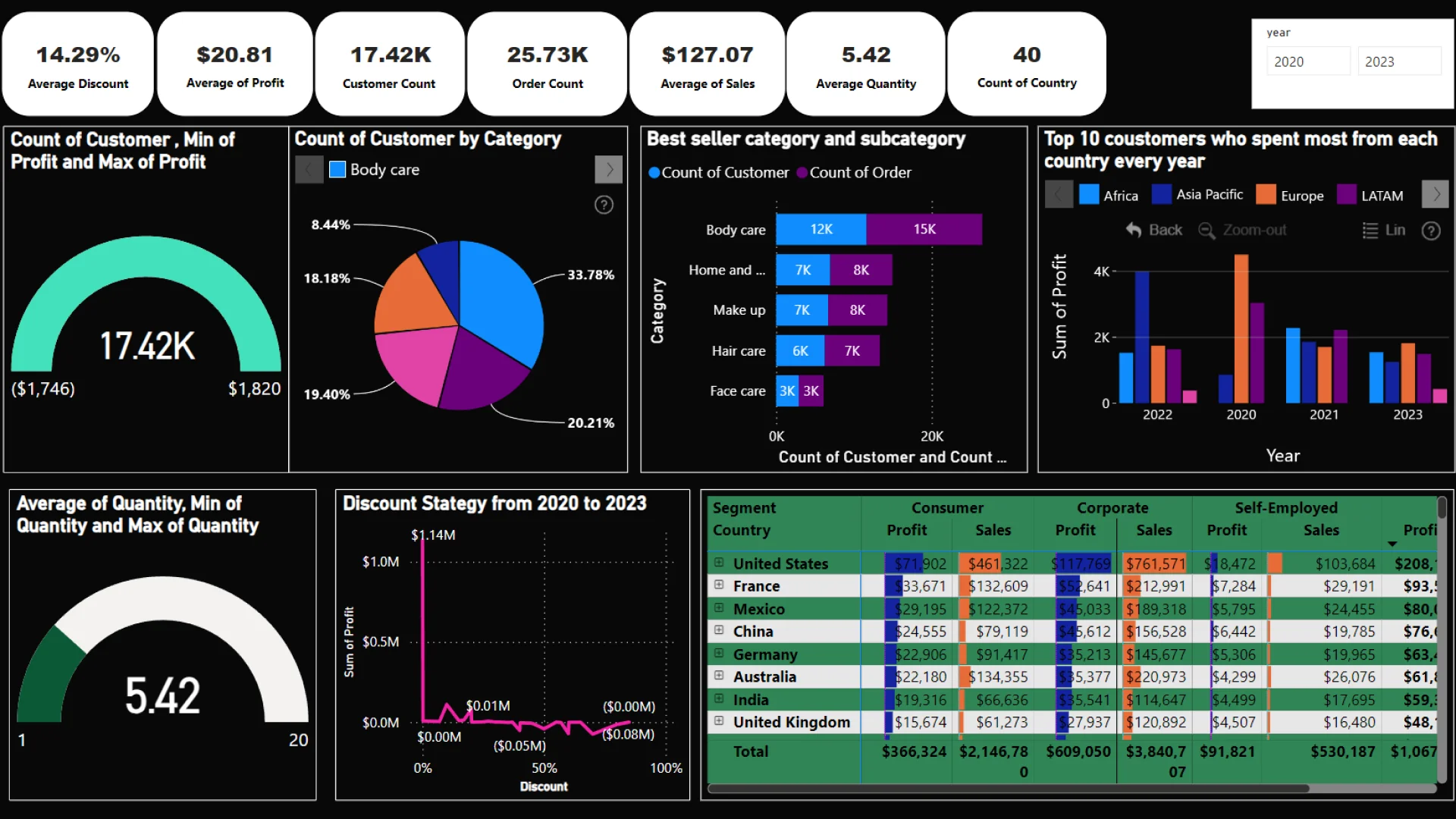Click the Count of Country card
Viewport: 1456px width, 819px height.
coord(1027,64)
